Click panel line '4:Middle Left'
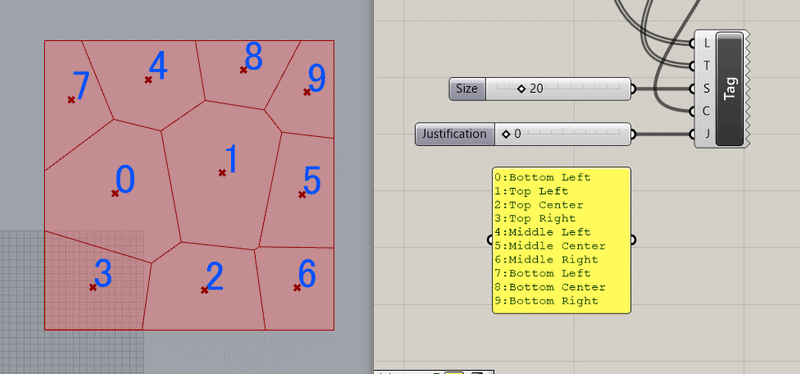 click(542, 232)
